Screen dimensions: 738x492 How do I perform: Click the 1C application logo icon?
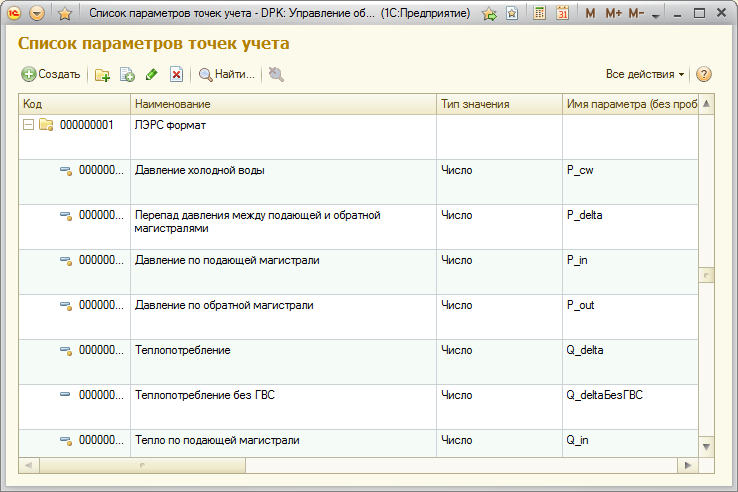14,13
